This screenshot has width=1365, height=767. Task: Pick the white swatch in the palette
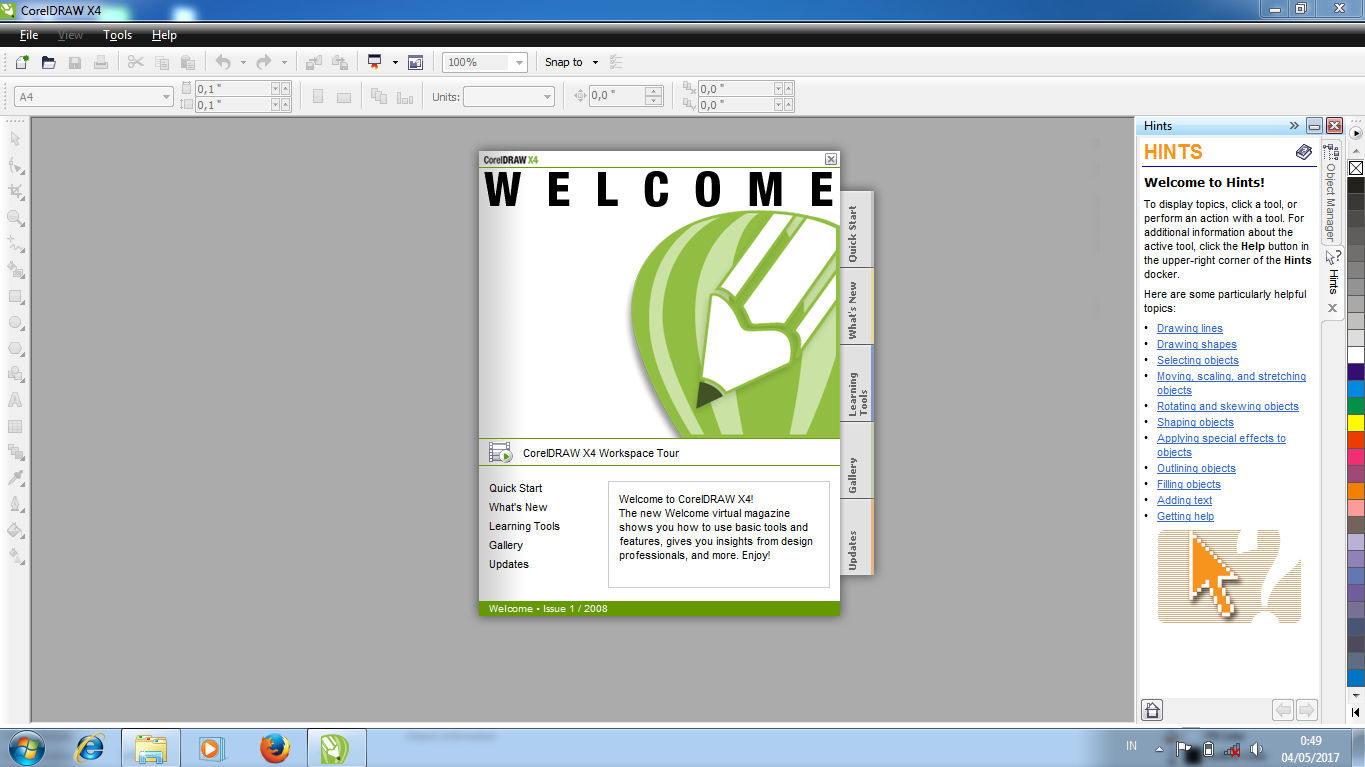(x=1356, y=355)
